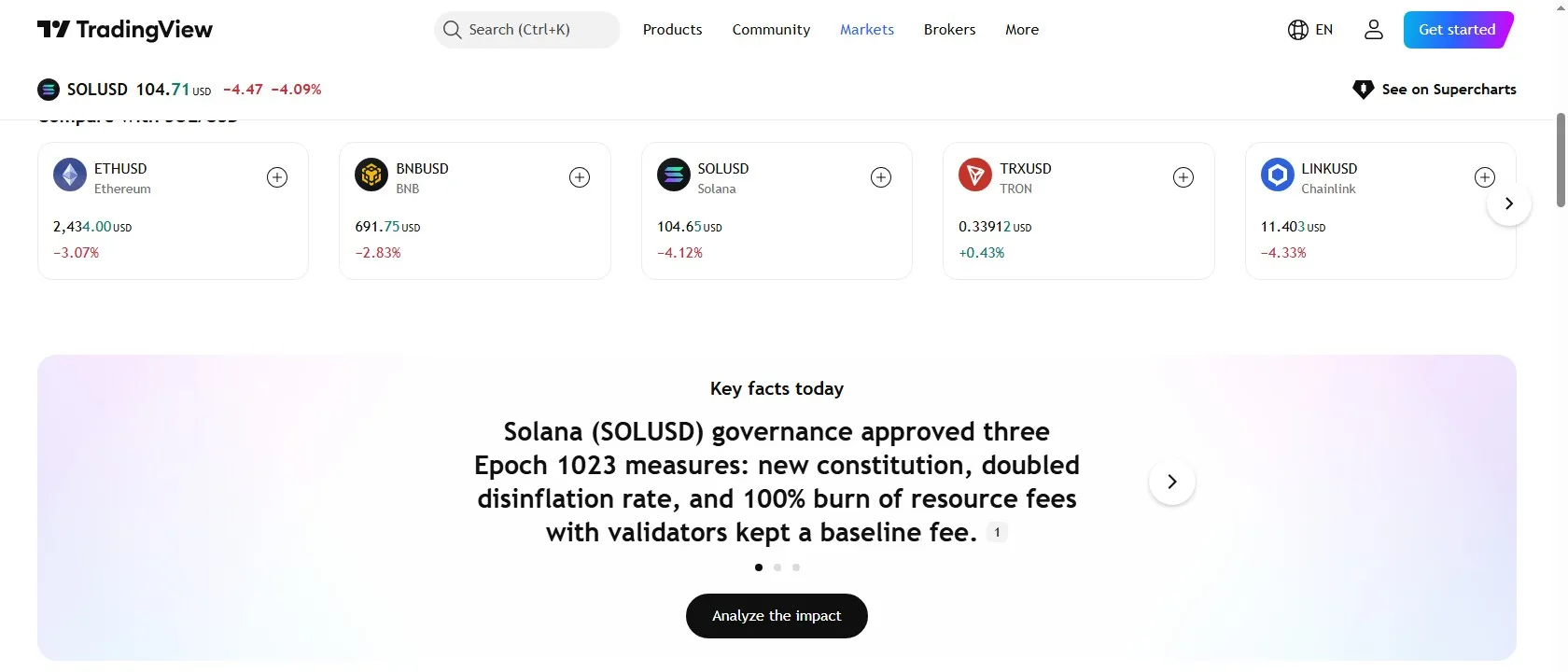The width and height of the screenshot is (1568, 672).
Task: Click the Supercharts diamond icon
Action: (1363, 90)
